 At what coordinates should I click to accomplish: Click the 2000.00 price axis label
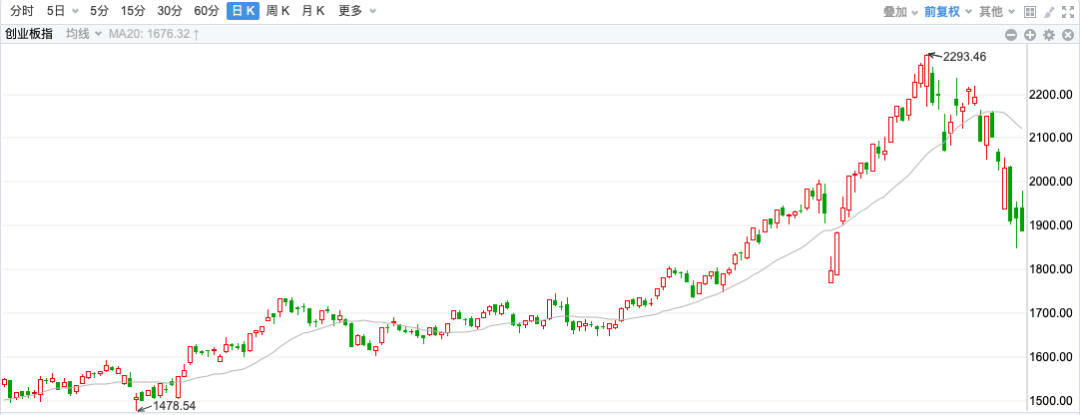click(x=1050, y=181)
